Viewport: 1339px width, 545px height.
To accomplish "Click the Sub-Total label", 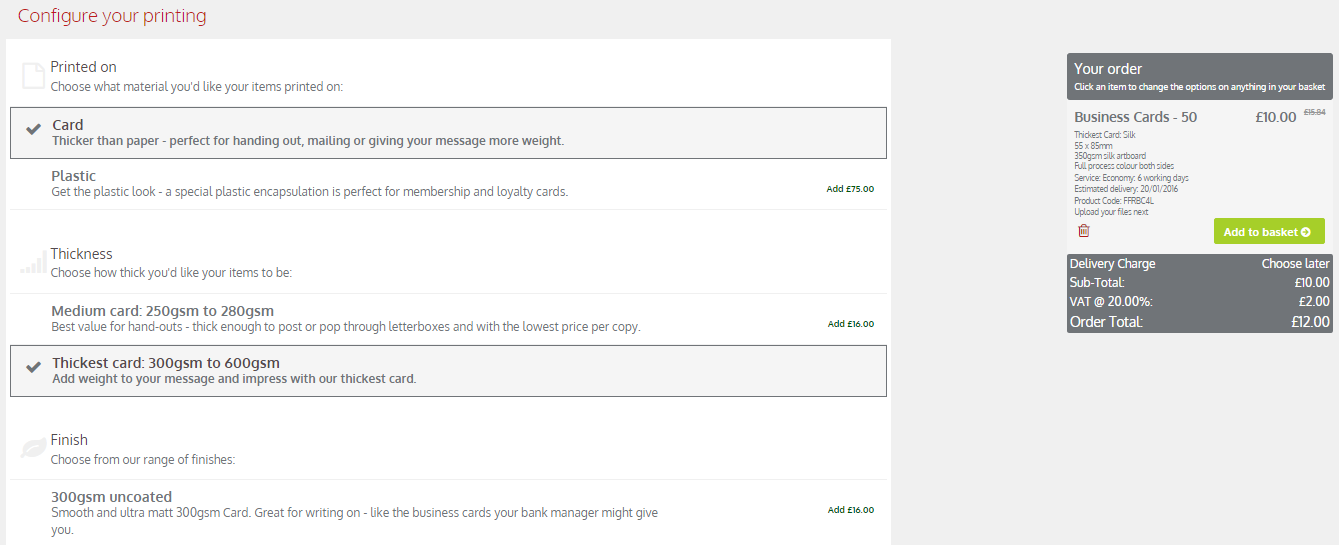I will click(x=1097, y=282).
